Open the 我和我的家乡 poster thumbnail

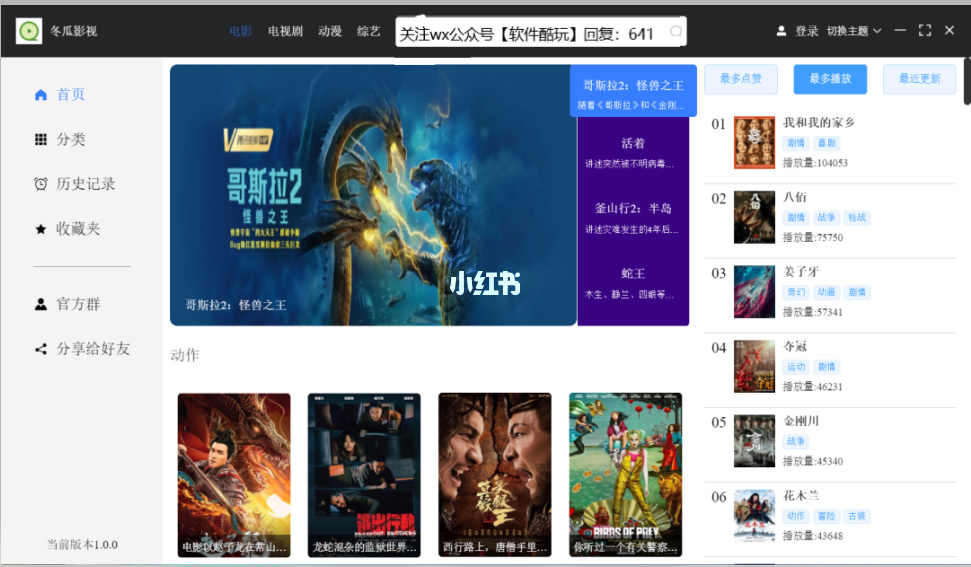click(754, 142)
